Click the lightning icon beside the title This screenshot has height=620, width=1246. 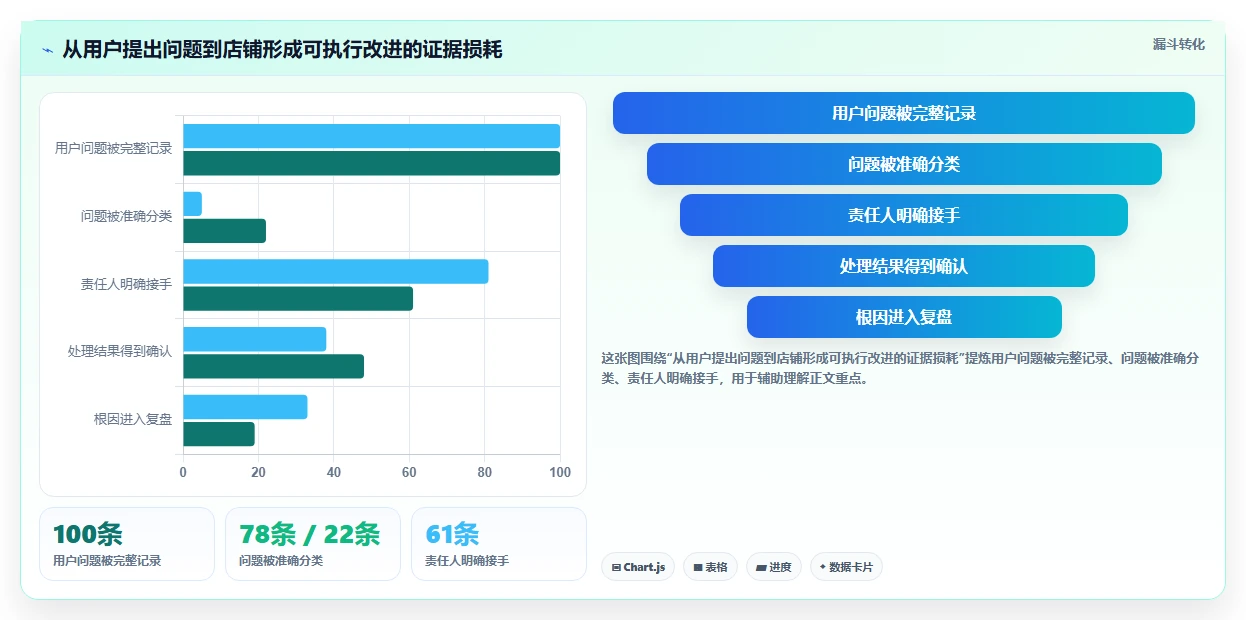[x=48, y=50]
